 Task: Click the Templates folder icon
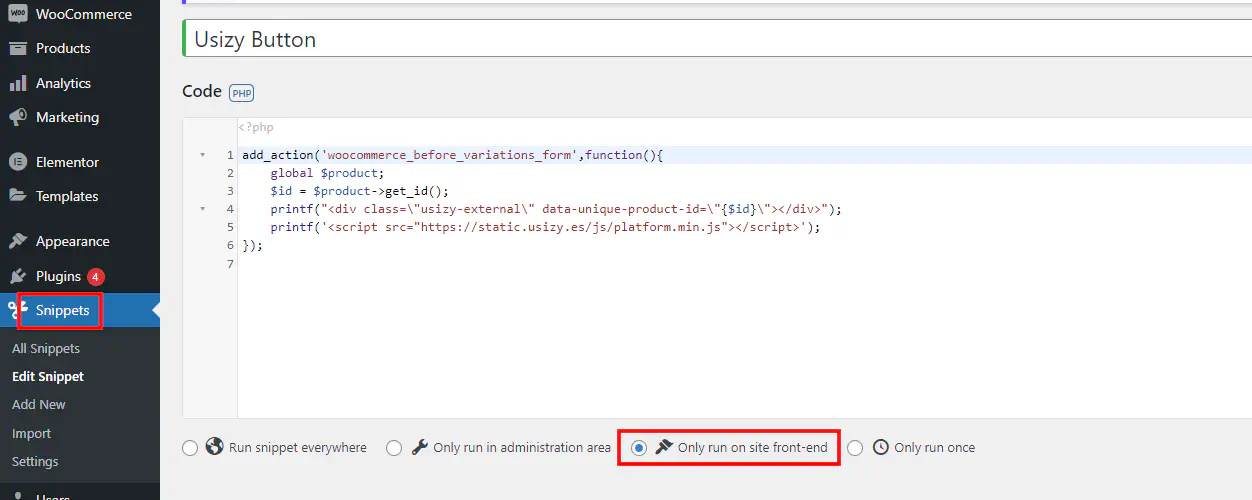17,196
